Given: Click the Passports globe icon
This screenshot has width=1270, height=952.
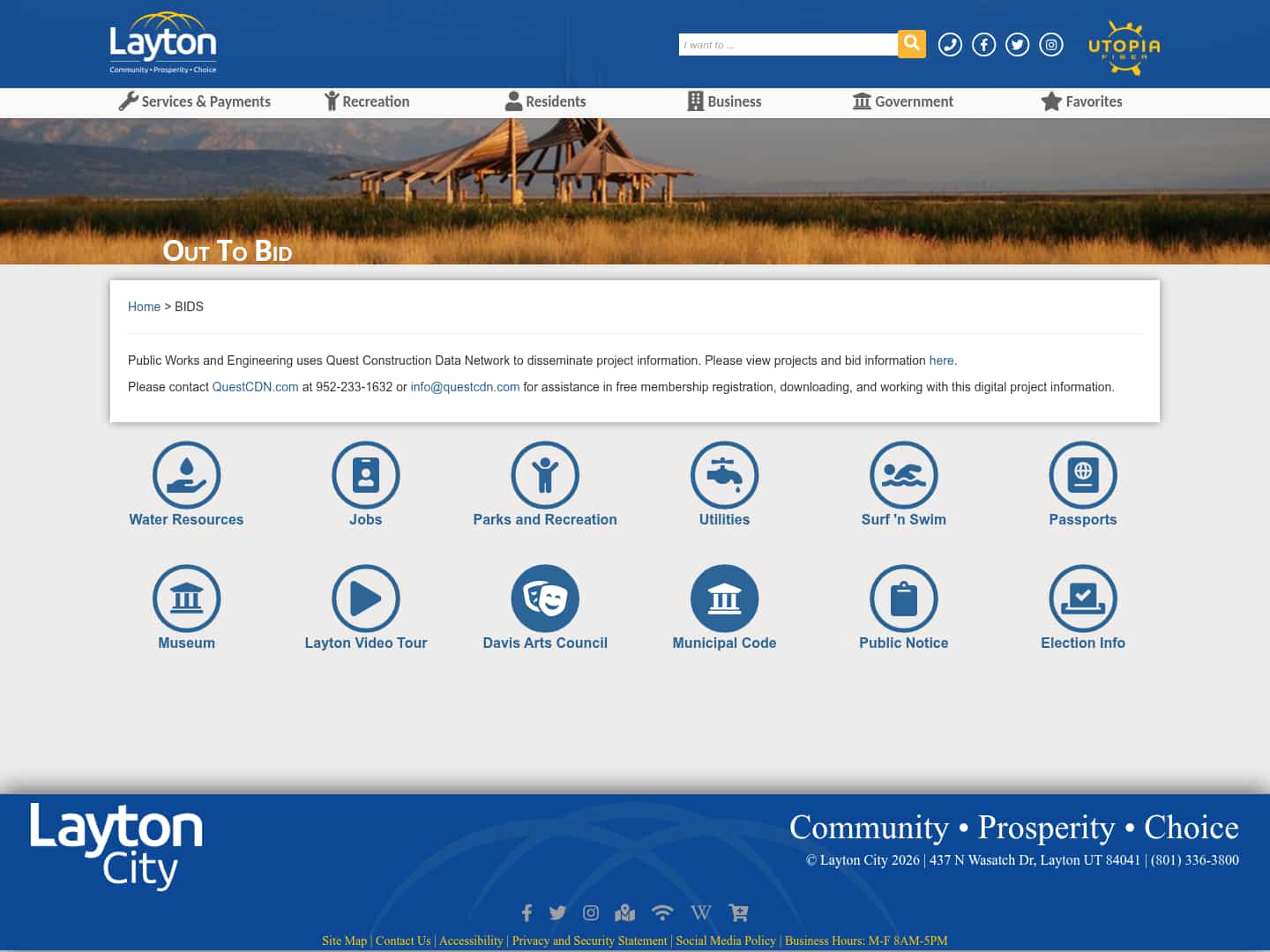Looking at the screenshot, I should pos(1083,475).
